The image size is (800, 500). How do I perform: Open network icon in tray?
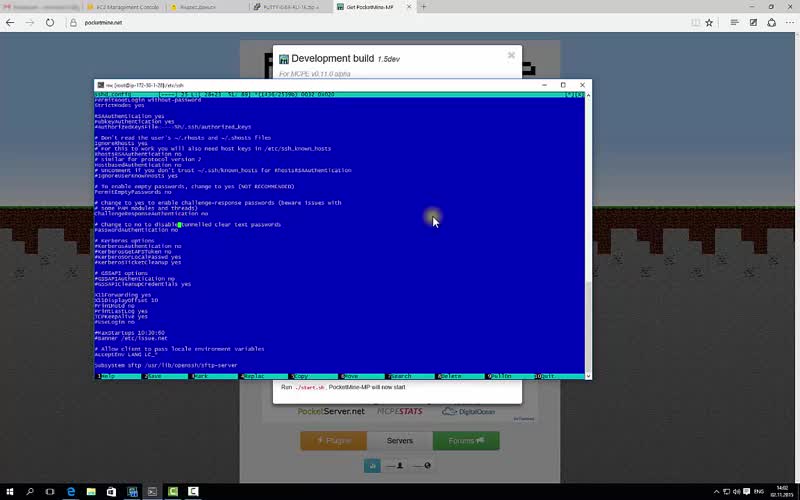tap(727, 492)
